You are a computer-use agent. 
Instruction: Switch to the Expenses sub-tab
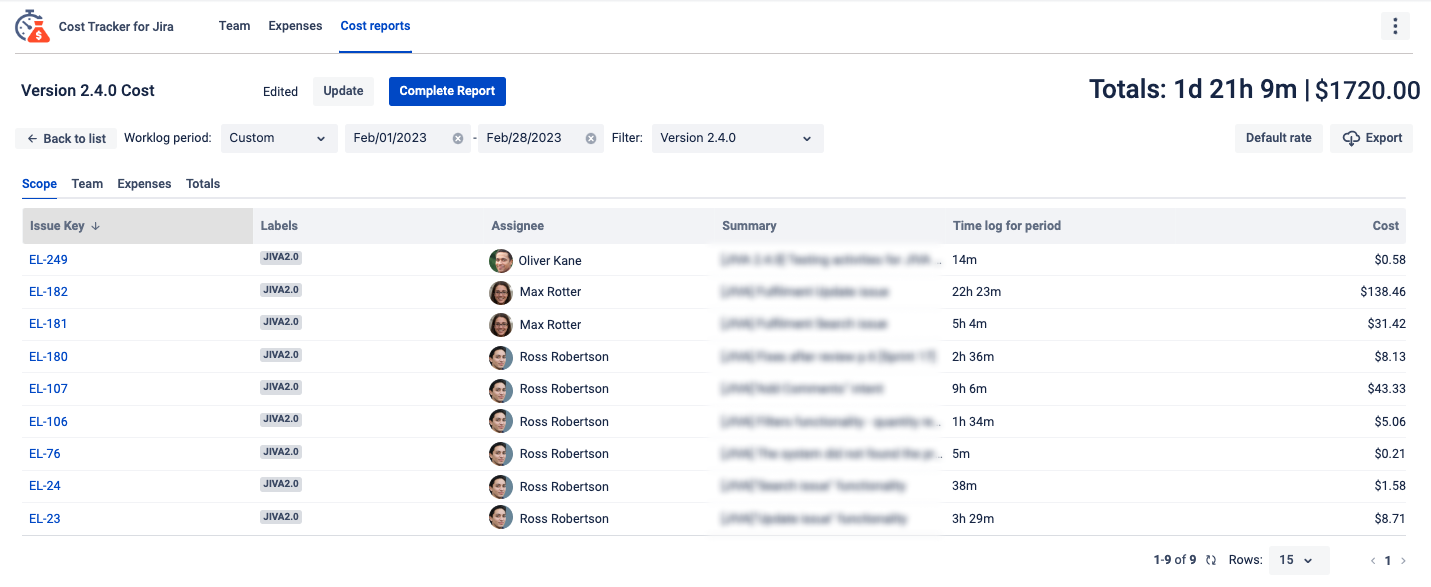(144, 184)
